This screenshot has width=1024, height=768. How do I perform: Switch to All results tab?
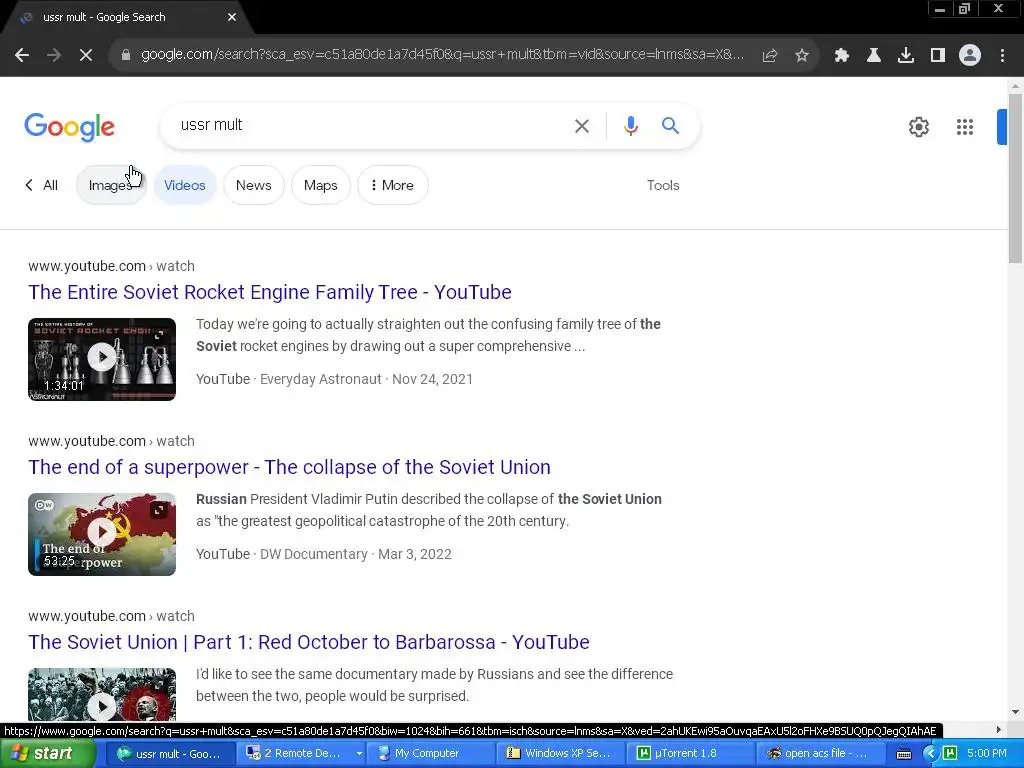pyautogui.click(x=50, y=185)
